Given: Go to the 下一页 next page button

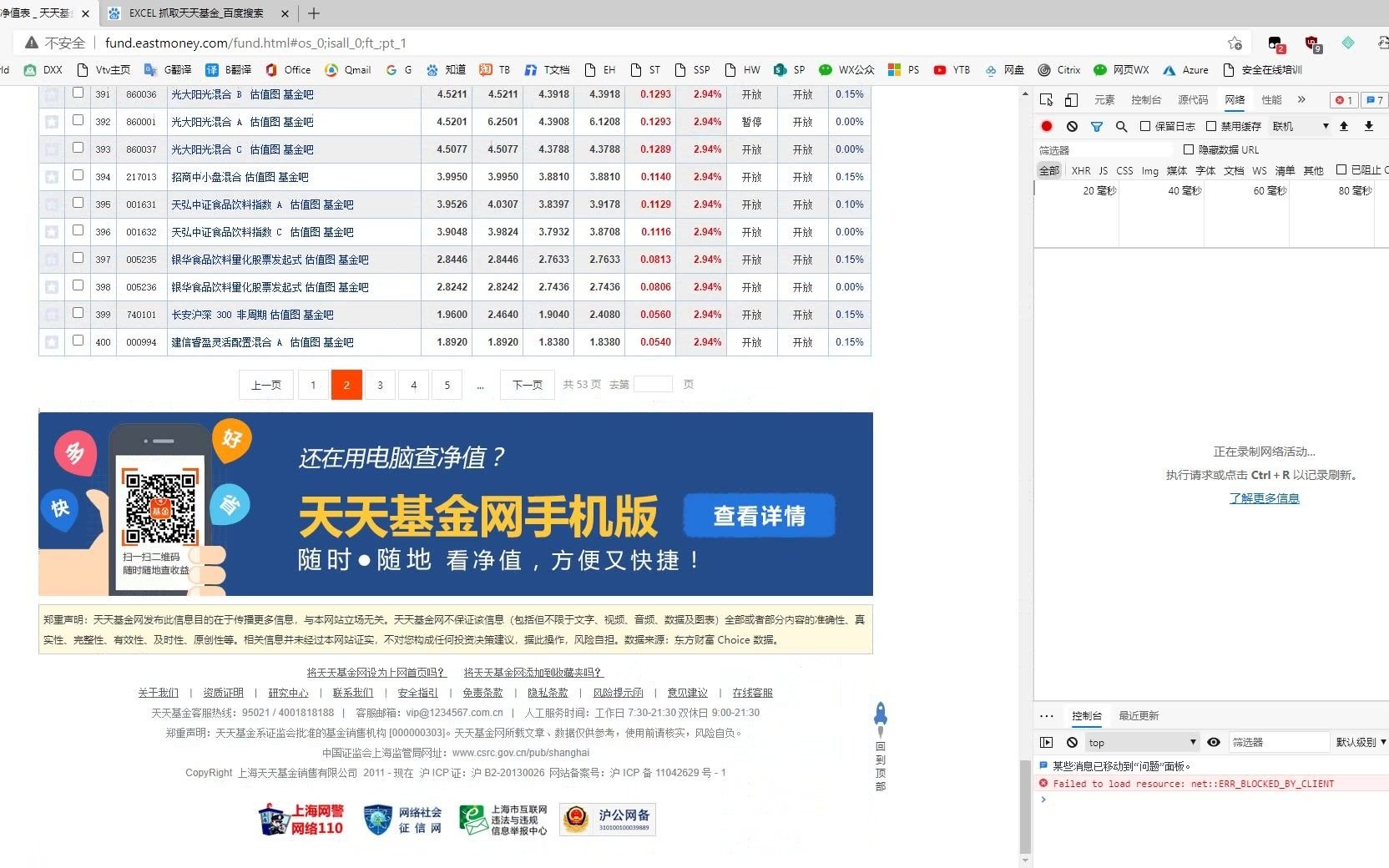Looking at the screenshot, I should pyautogui.click(x=528, y=385).
